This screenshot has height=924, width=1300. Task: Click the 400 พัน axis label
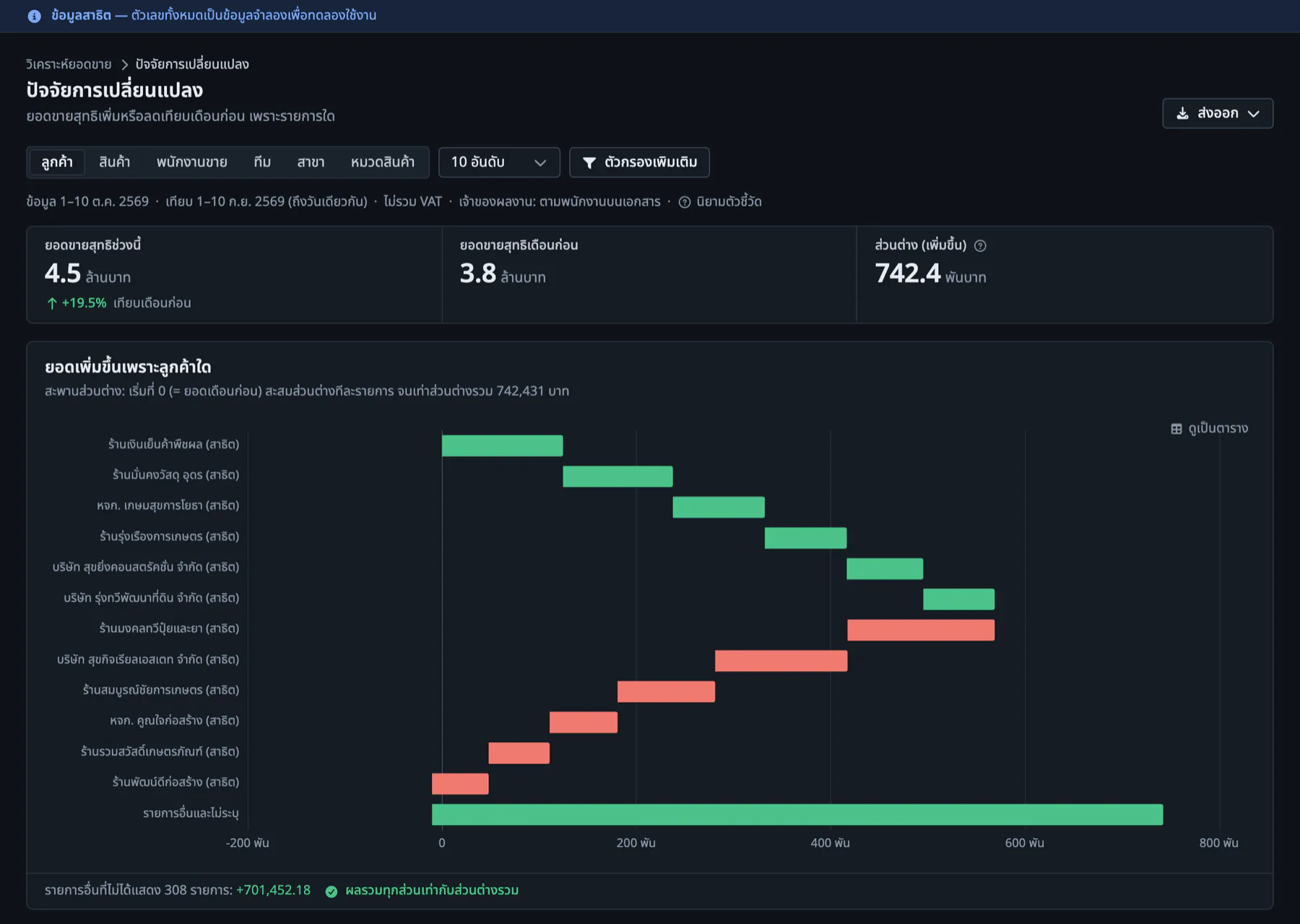click(830, 843)
